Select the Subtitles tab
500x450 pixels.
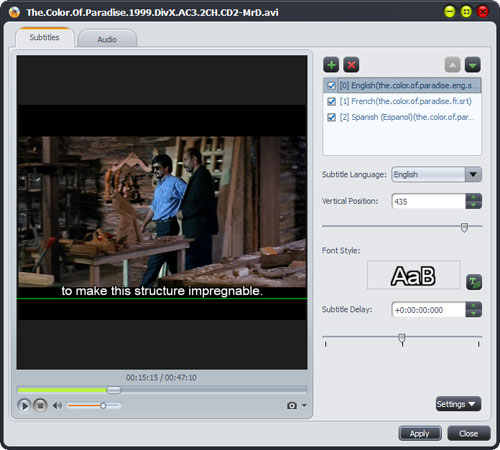44,37
